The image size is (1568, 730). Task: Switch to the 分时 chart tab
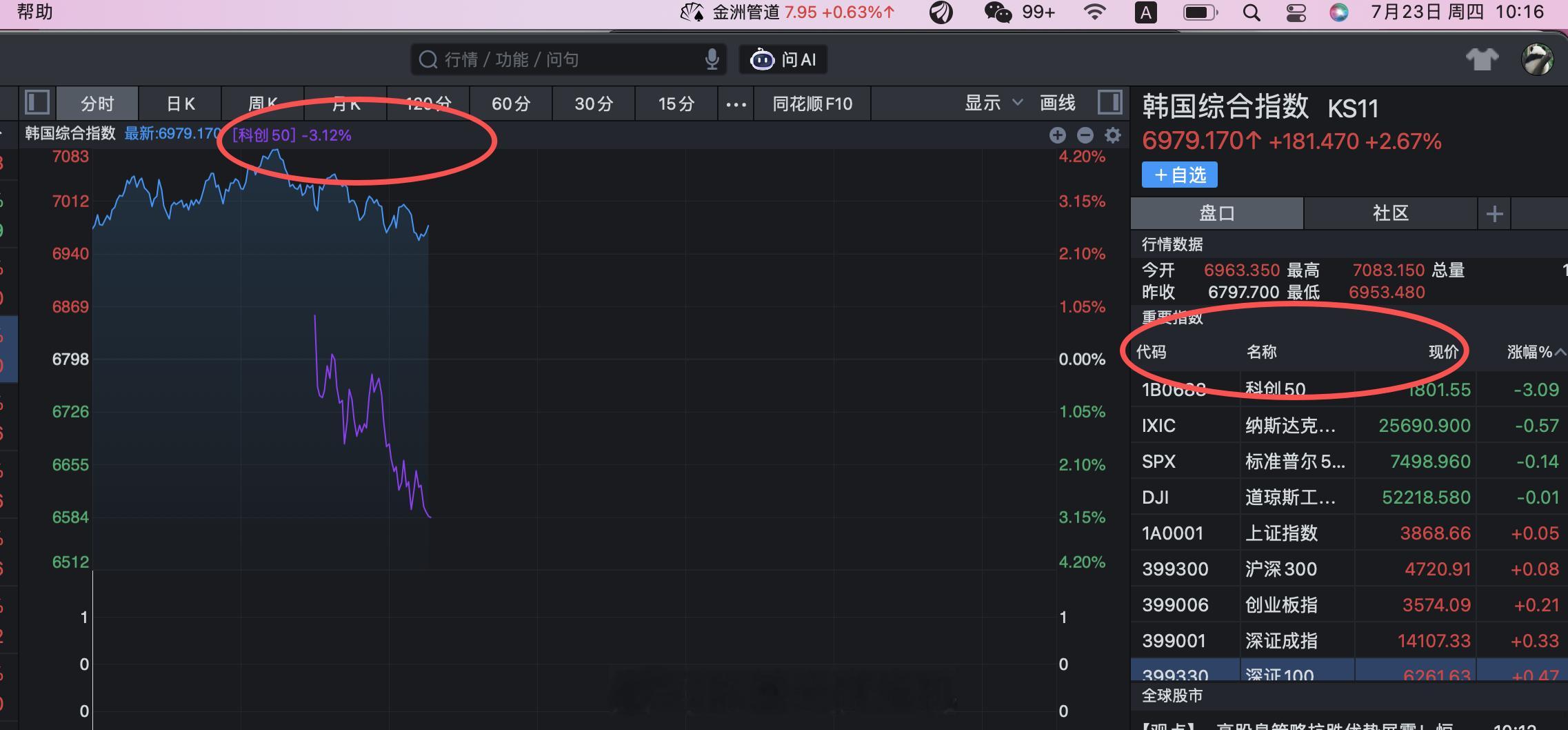(x=97, y=103)
